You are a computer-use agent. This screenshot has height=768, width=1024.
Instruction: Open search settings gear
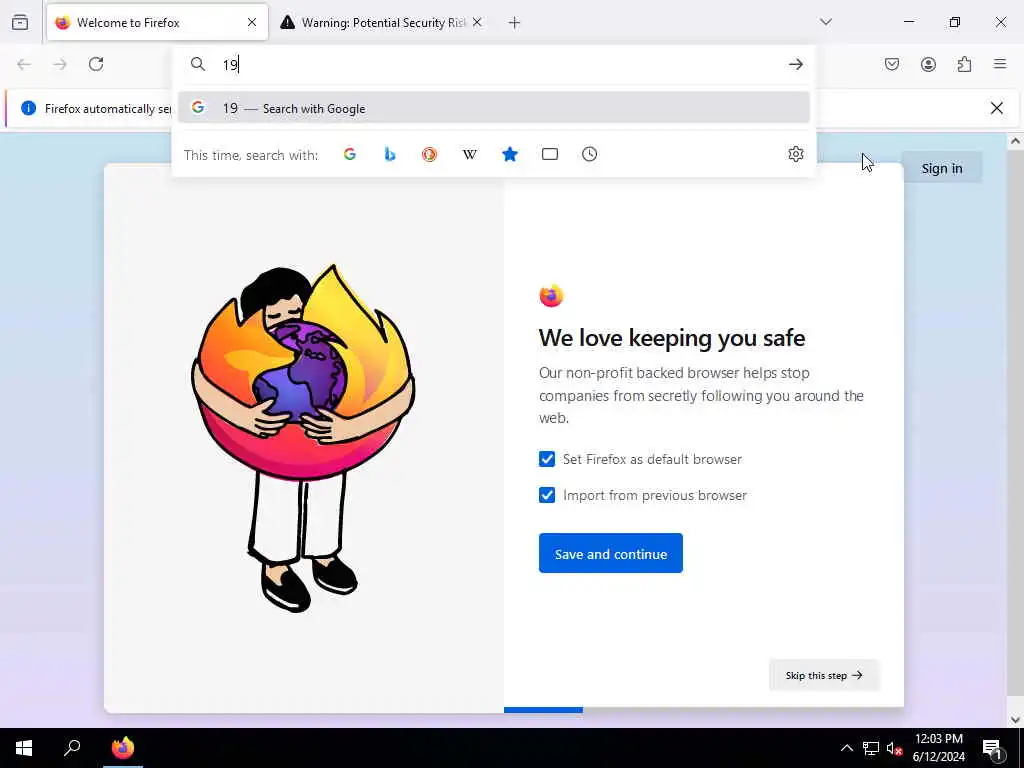pyautogui.click(x=795, y=154)
